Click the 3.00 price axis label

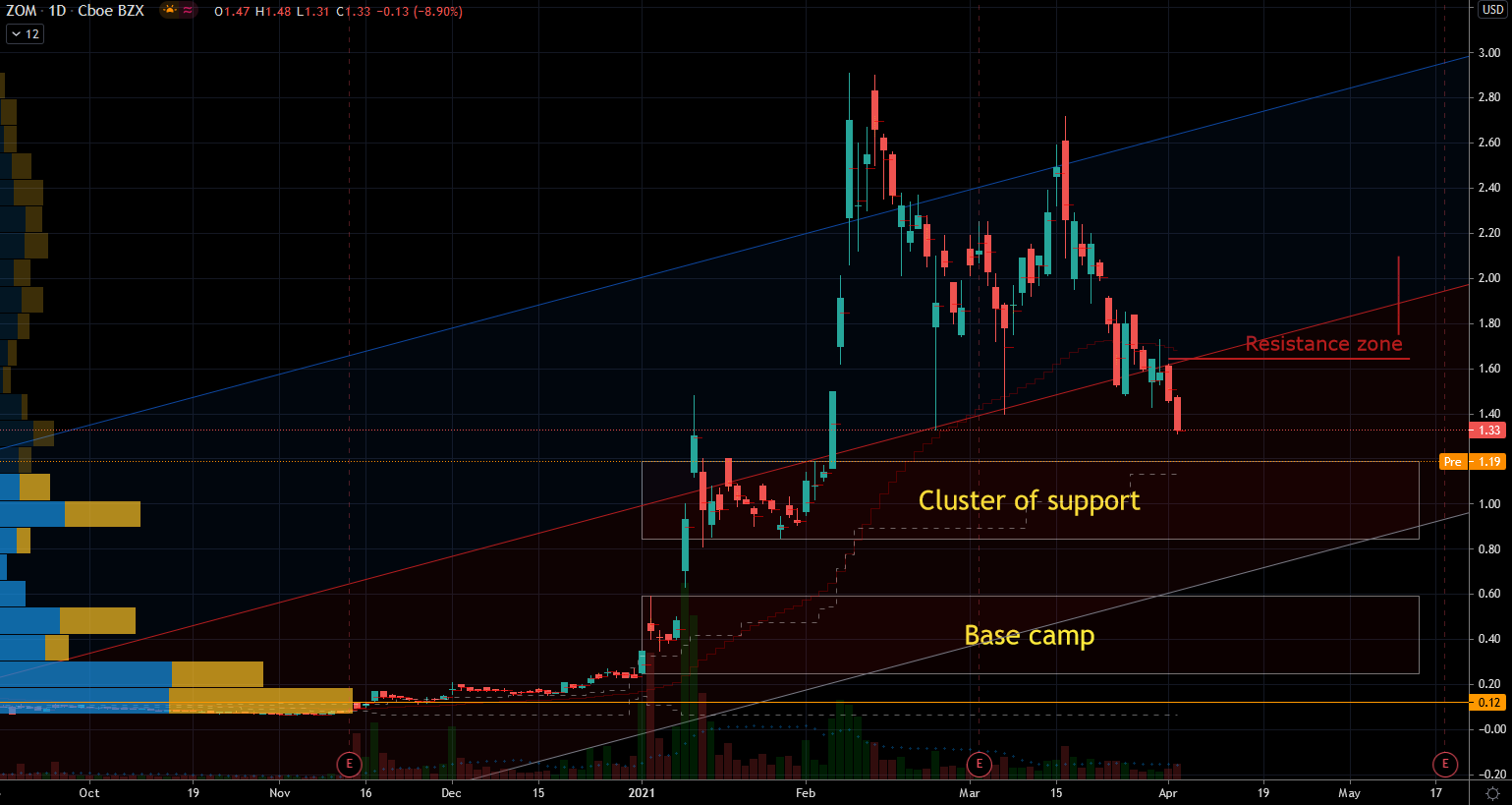1489,53
